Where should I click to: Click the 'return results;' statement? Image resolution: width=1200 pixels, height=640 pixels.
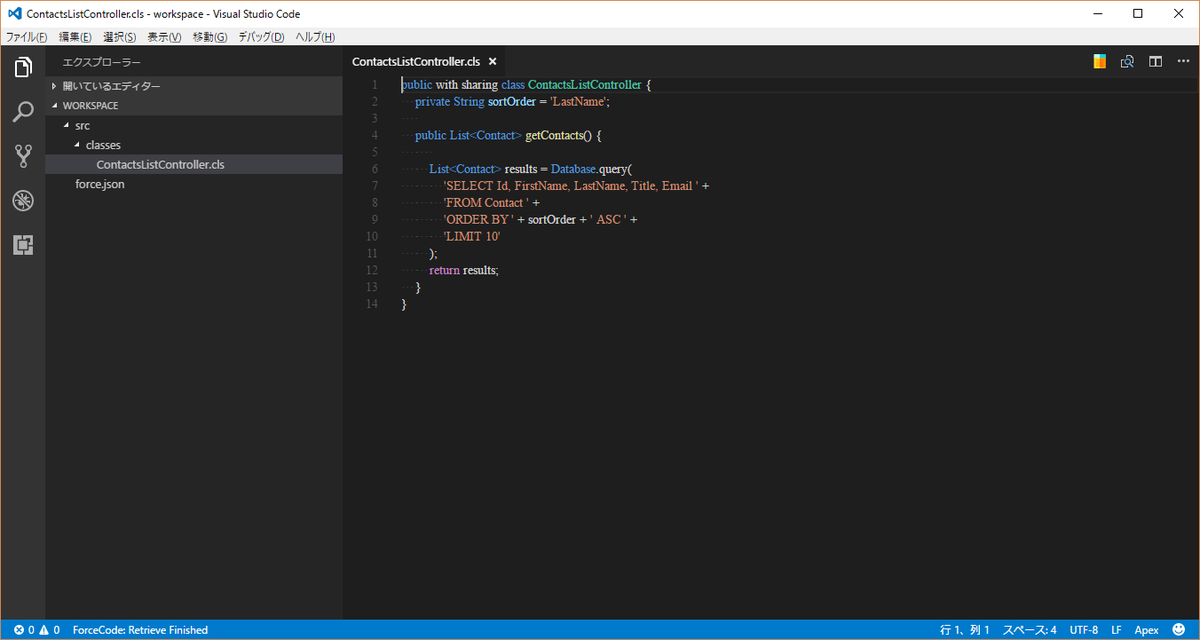pos(464,270)
